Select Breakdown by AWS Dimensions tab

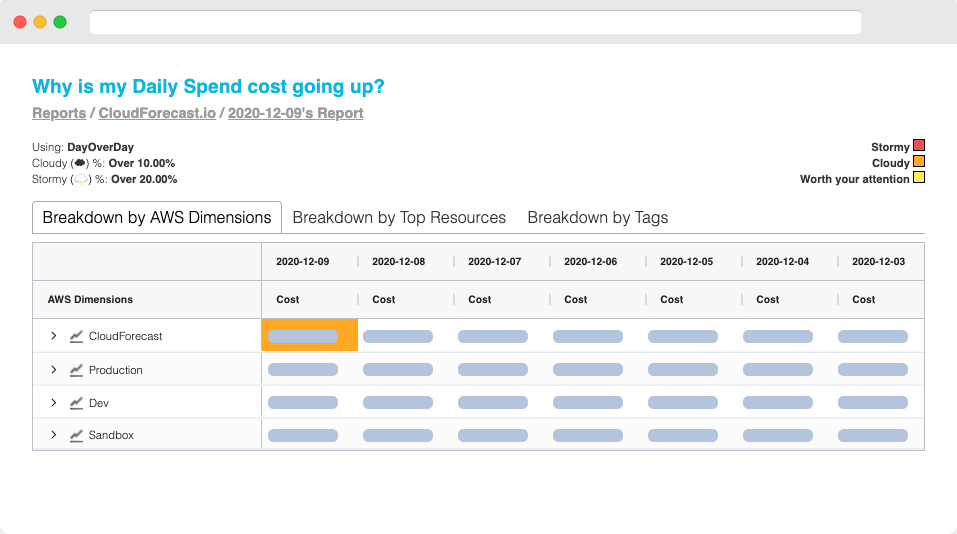[157, 217]
